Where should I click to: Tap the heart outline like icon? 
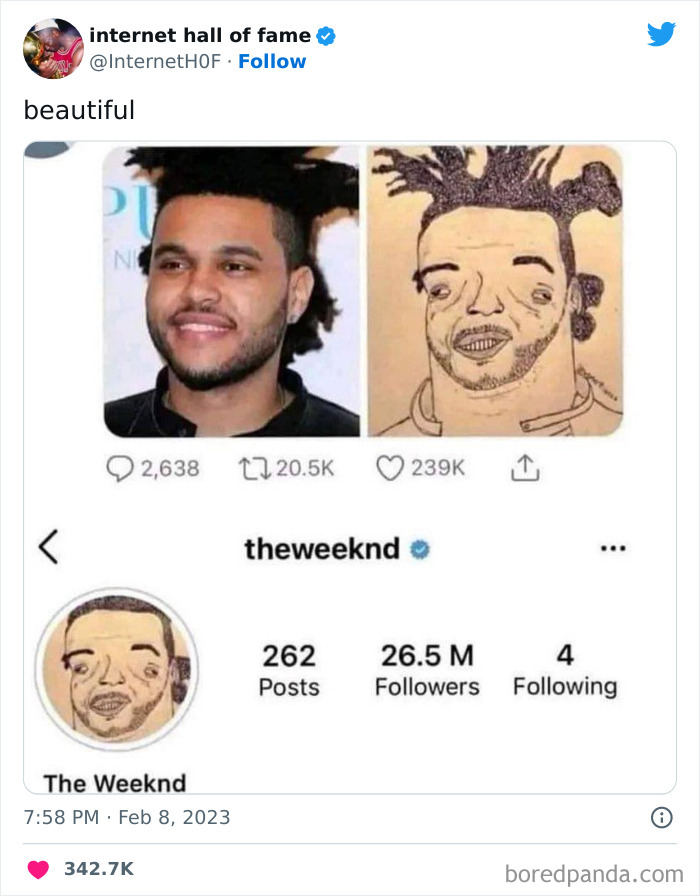[x=390, y=468]
